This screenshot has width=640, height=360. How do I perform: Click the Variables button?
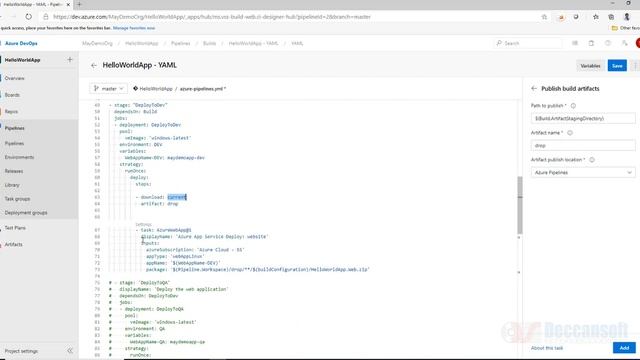[590, 66]
